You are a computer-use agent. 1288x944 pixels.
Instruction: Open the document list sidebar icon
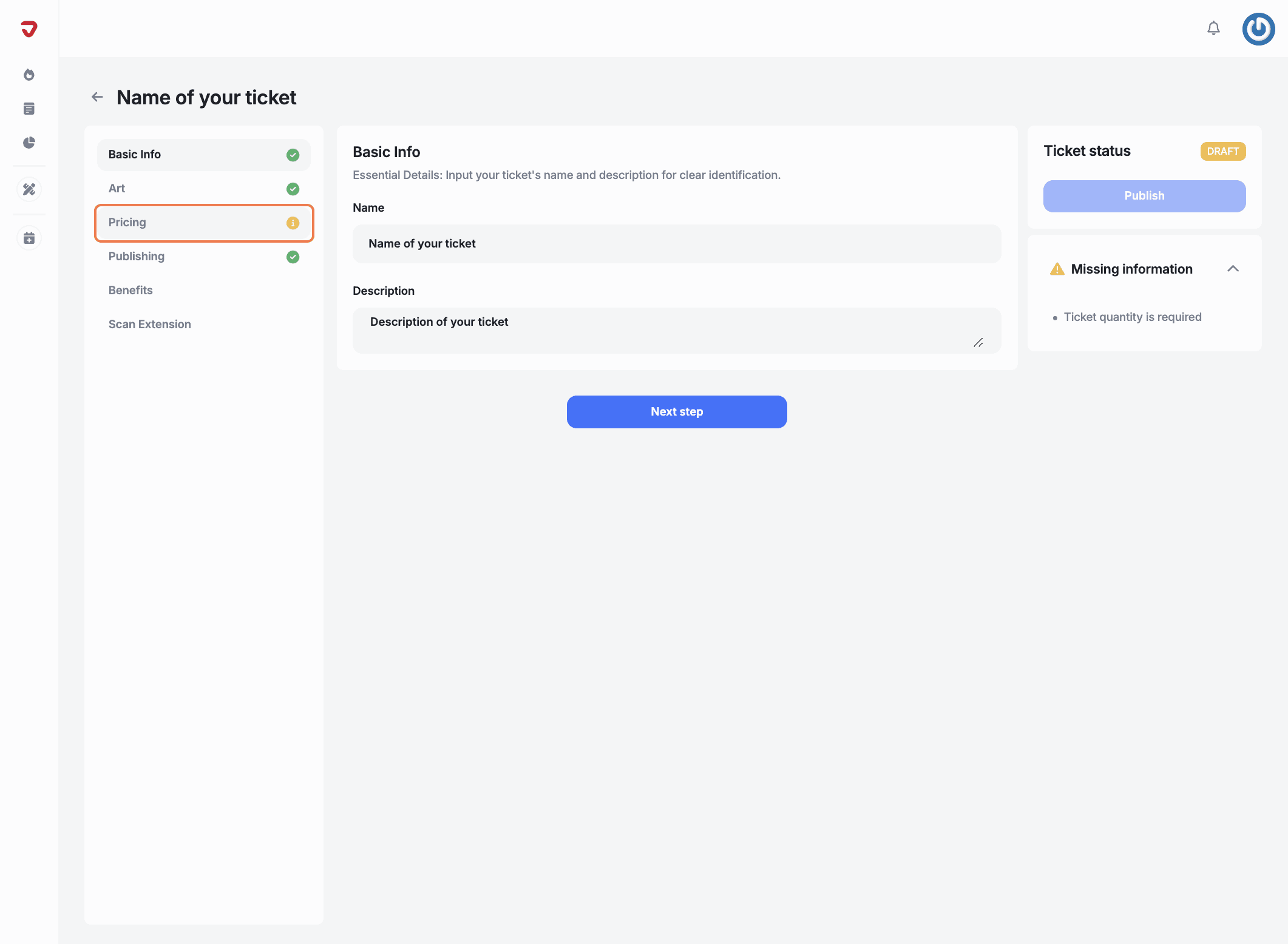click(x=29, y=109)
